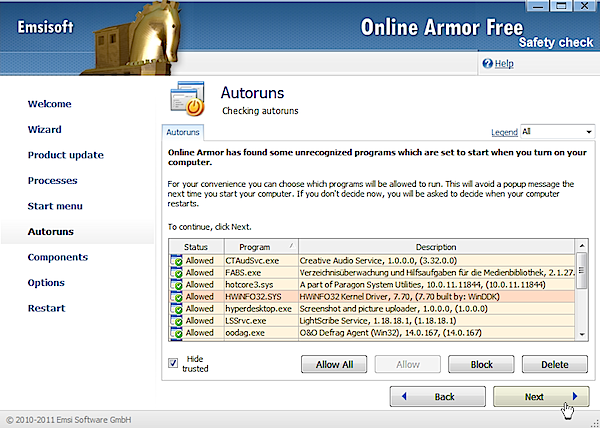Open Options sidebar item

(x=46, y=283)
